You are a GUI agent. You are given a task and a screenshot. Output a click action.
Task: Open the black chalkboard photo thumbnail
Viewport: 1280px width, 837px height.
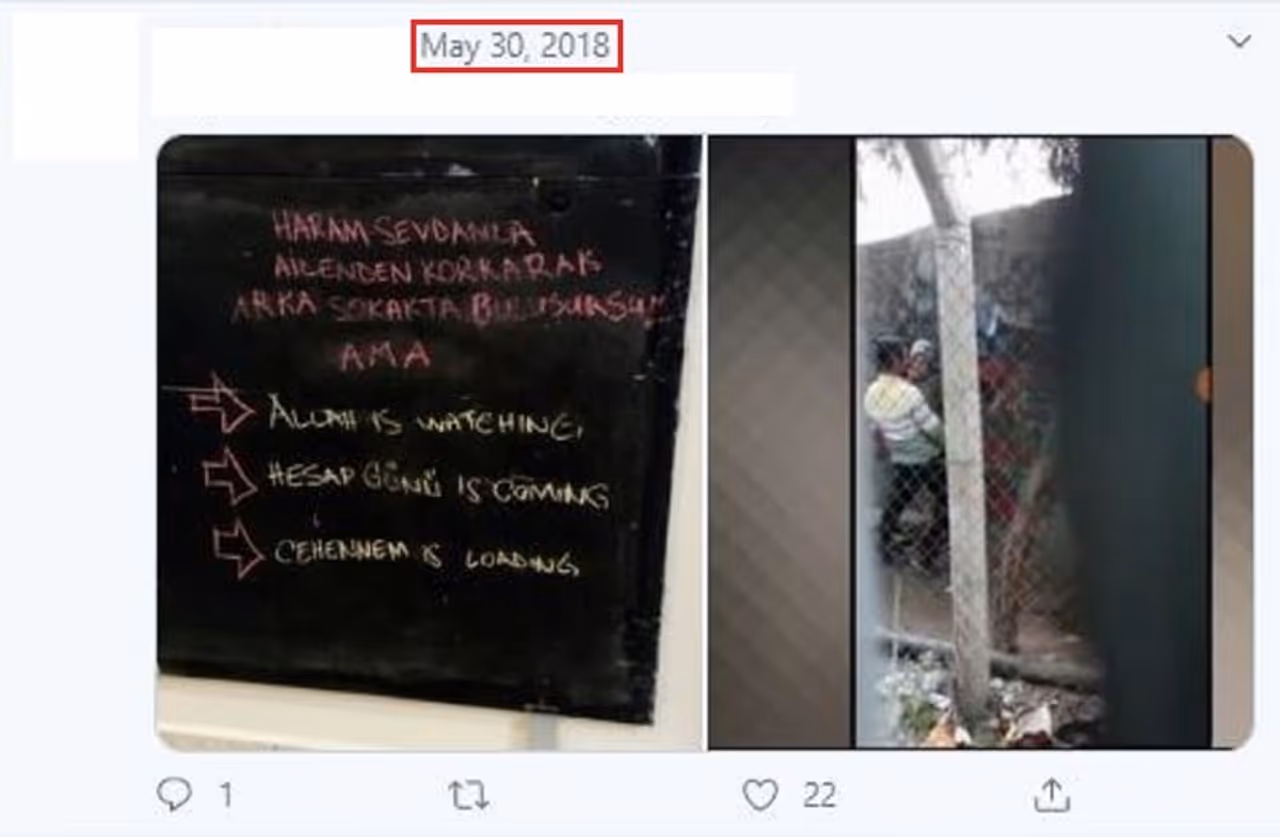tap(429, 442)
